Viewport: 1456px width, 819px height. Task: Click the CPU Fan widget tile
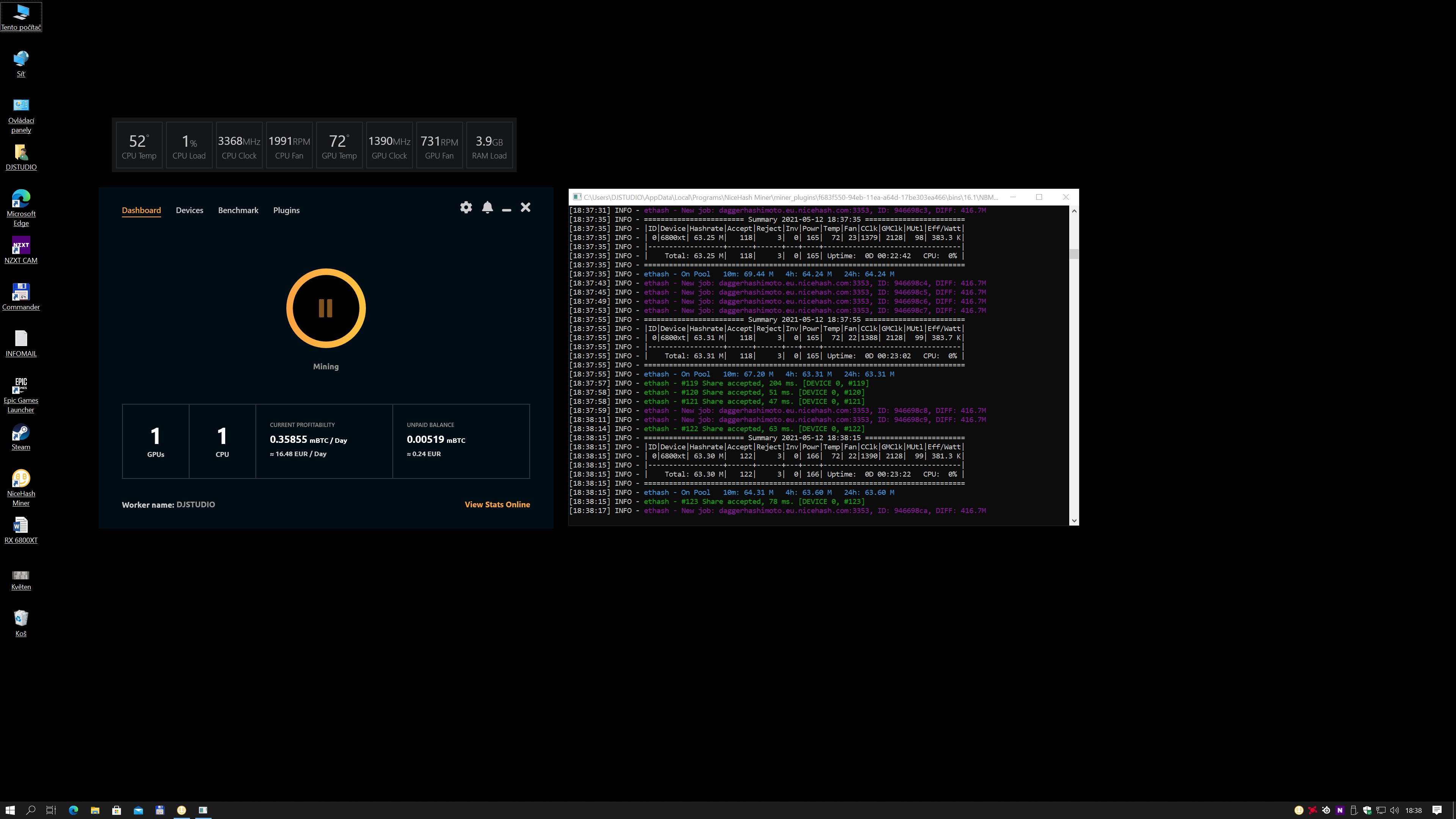(x=289, y=145)
